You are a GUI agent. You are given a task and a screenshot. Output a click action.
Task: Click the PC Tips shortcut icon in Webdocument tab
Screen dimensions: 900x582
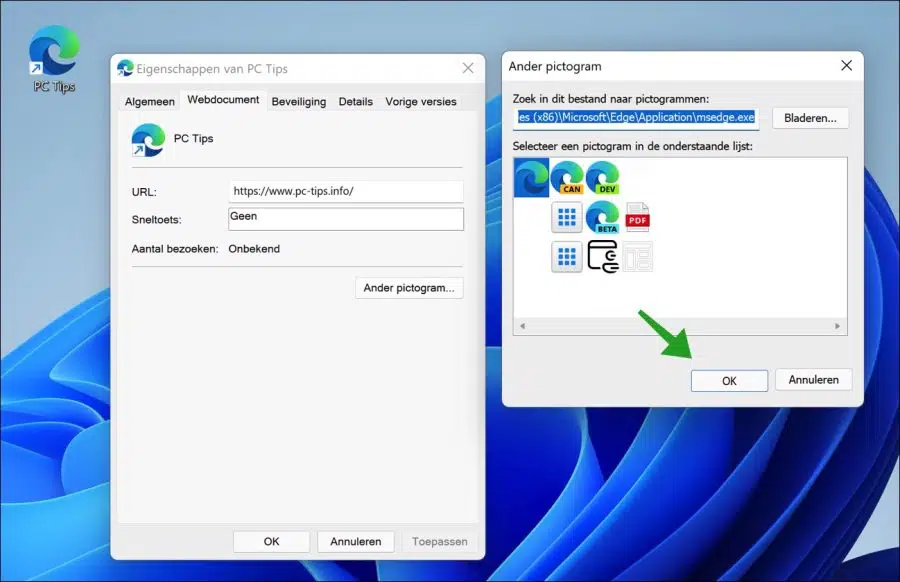click(148, 140)
